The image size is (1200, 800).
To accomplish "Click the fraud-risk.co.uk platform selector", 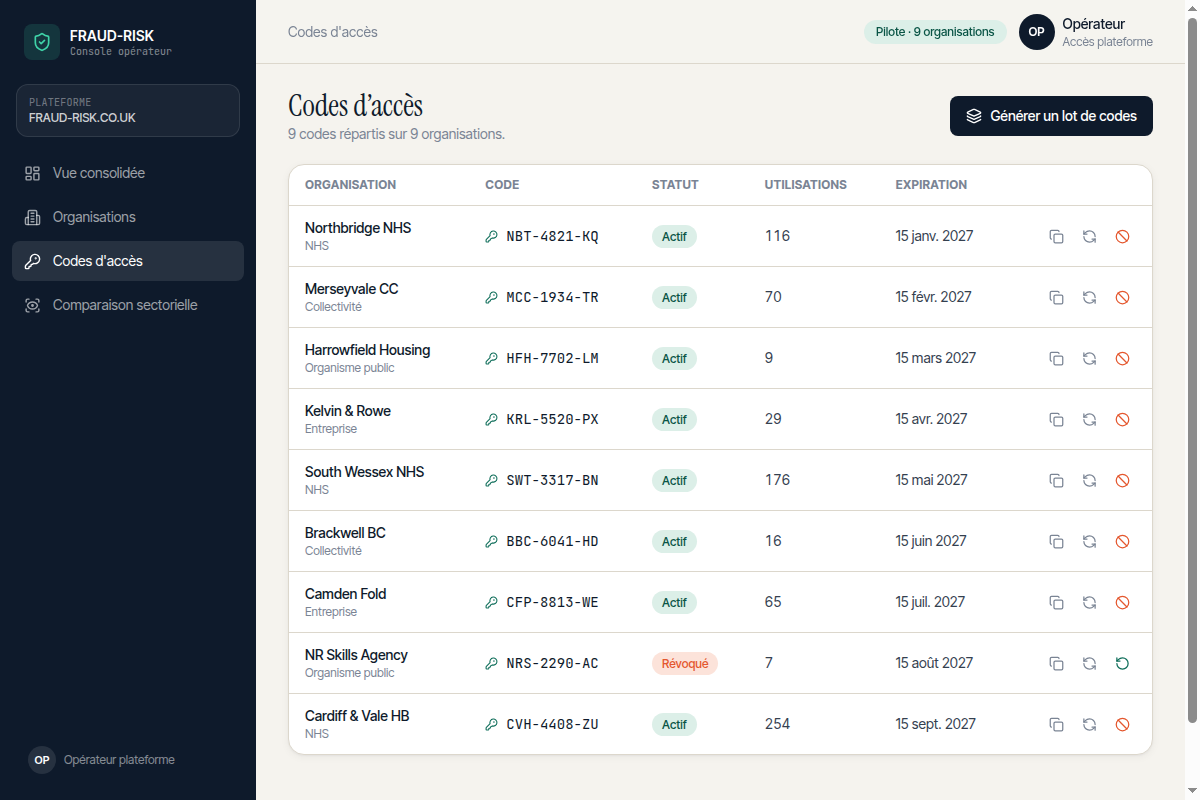I will [x=128, y=110].
